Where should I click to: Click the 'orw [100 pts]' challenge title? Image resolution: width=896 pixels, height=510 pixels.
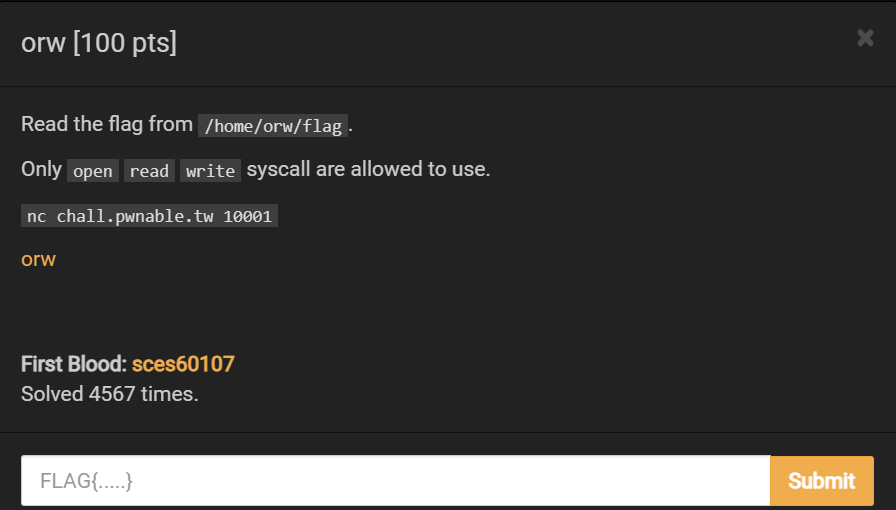pos(99,43)
